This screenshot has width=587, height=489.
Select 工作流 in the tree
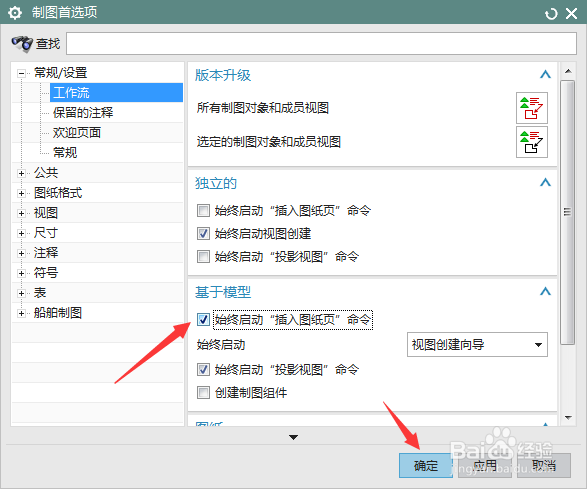tap(116, 92)
